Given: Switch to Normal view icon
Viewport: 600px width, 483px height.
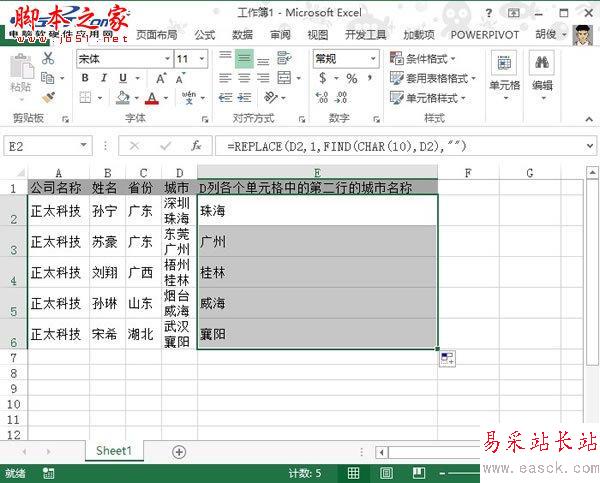Looking at the screenshot, I should pyautogui.click(x=353, y=473).
